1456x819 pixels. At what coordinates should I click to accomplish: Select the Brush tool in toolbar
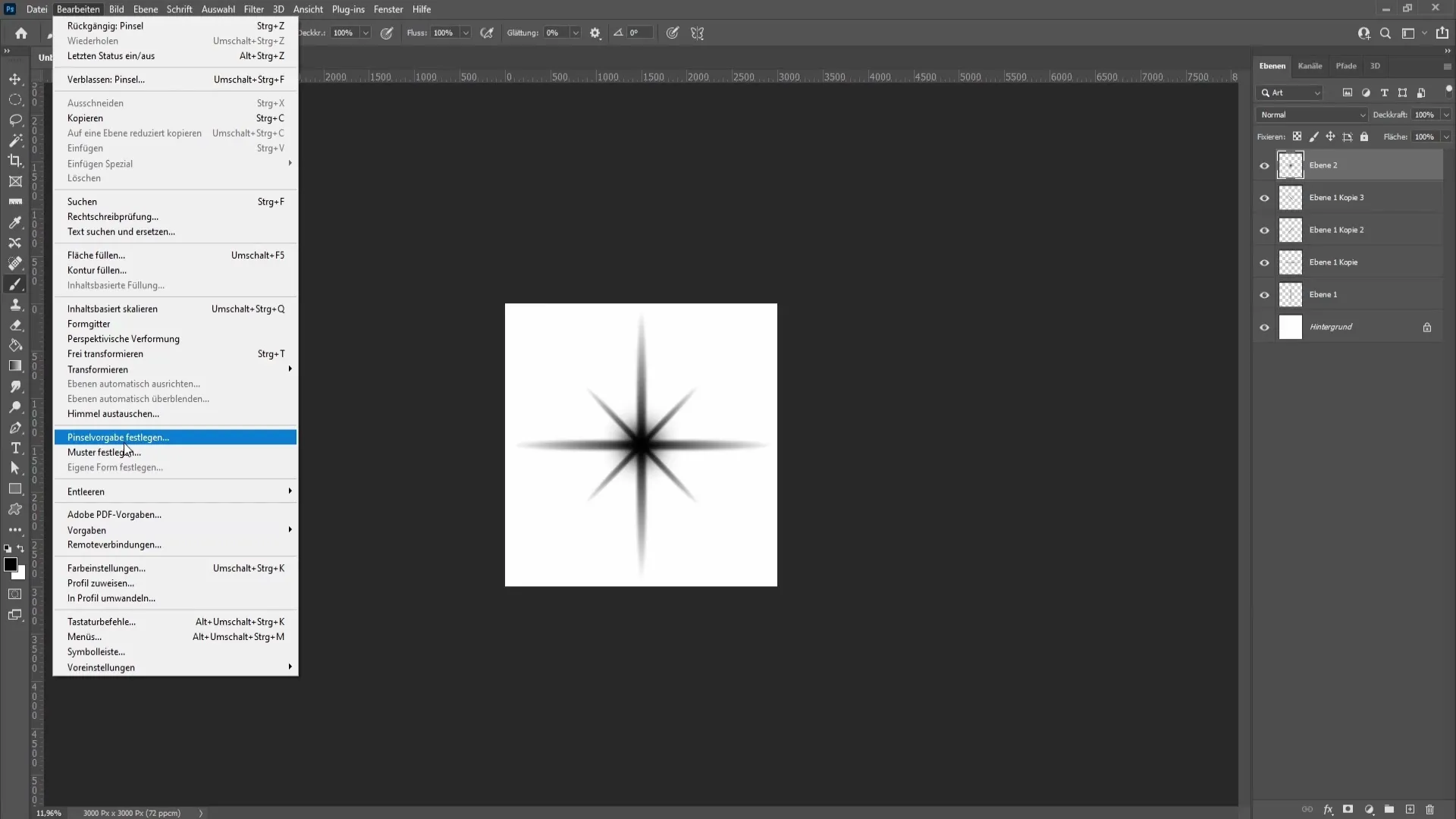click(15, 284)
